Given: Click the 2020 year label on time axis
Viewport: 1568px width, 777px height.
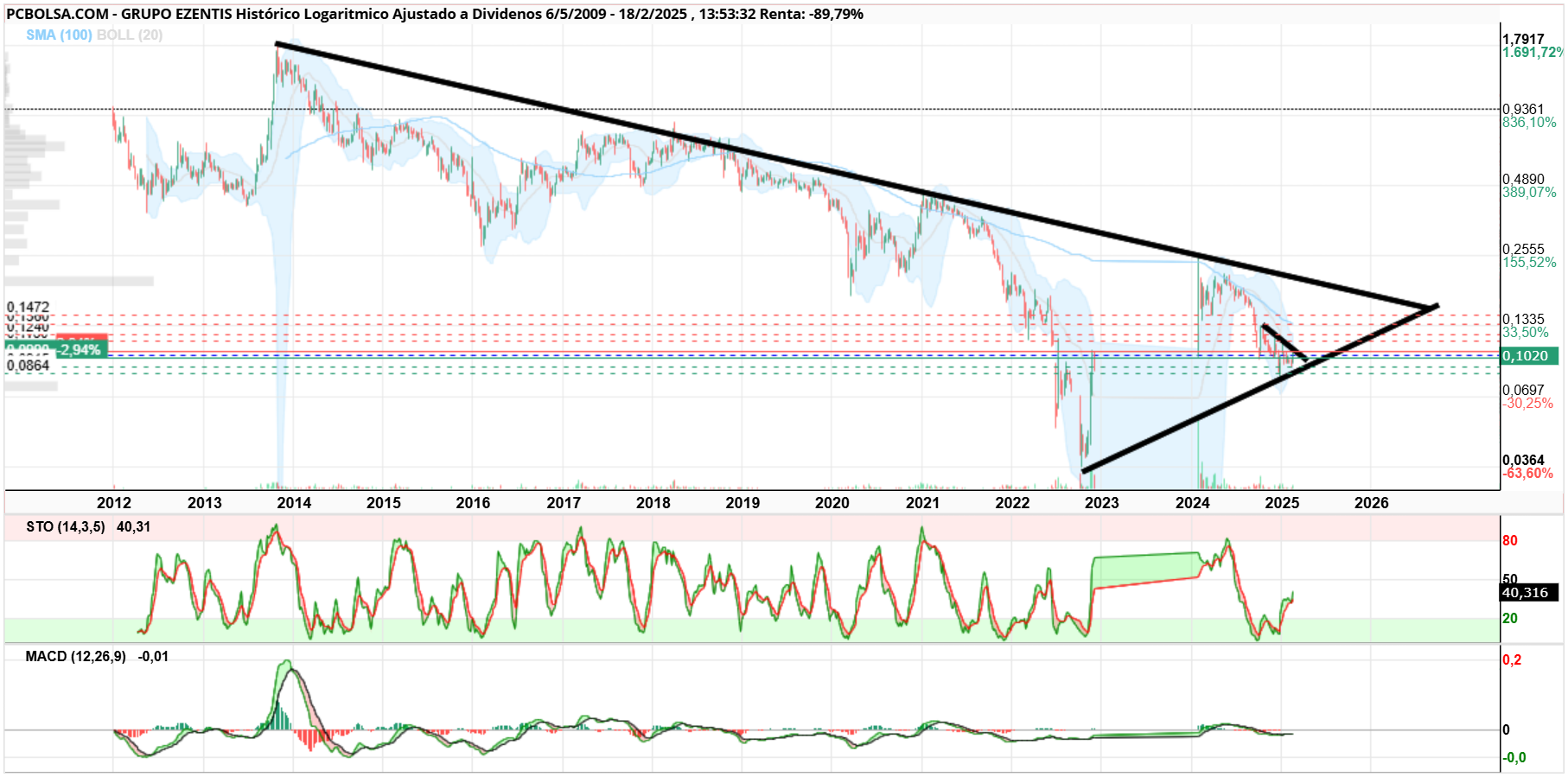Looking at the screenshot, I should click(x=832, y=503).
